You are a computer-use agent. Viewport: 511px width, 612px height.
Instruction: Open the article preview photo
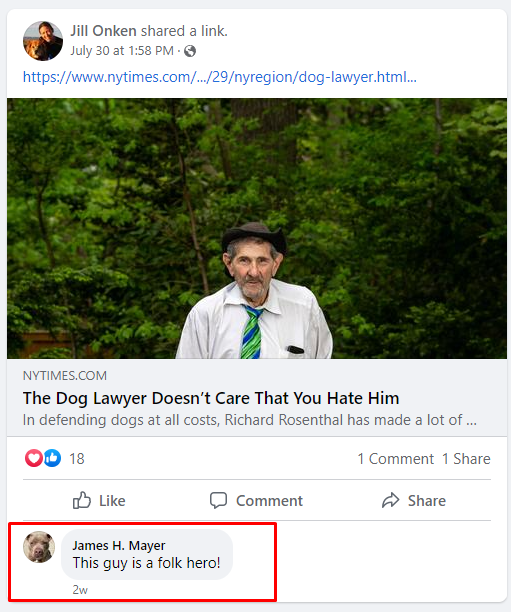[257, 228]
